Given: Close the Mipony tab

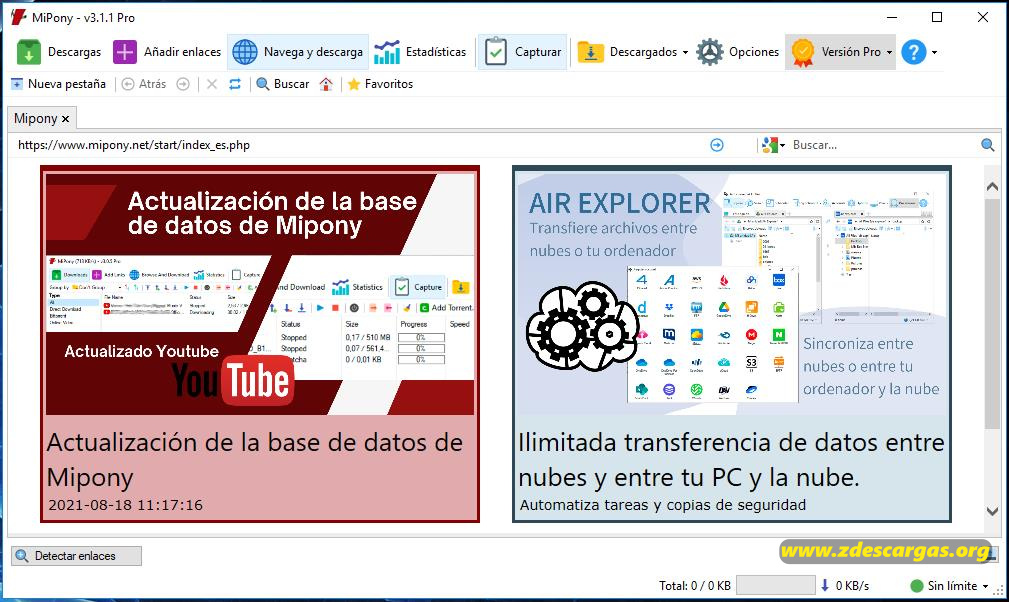Looking at the screenshot, I should click(65, 119).
